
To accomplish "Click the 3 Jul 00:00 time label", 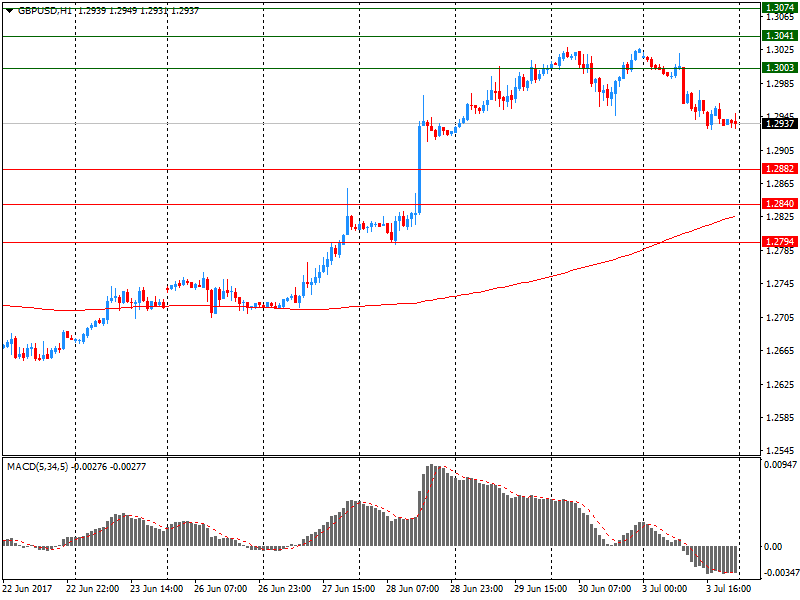I will tap(664, 589).
